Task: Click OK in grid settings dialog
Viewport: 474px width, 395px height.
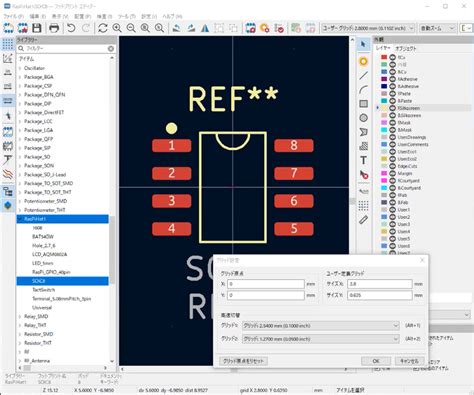Action: [x=376, y=361]
